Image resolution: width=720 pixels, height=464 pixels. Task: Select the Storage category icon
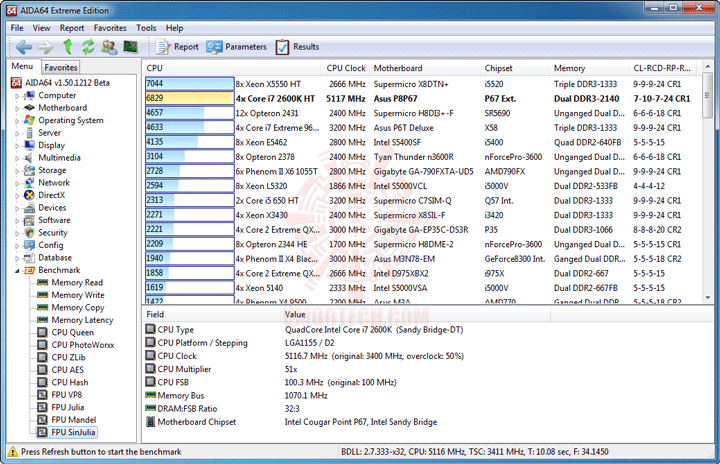[29, 170]
